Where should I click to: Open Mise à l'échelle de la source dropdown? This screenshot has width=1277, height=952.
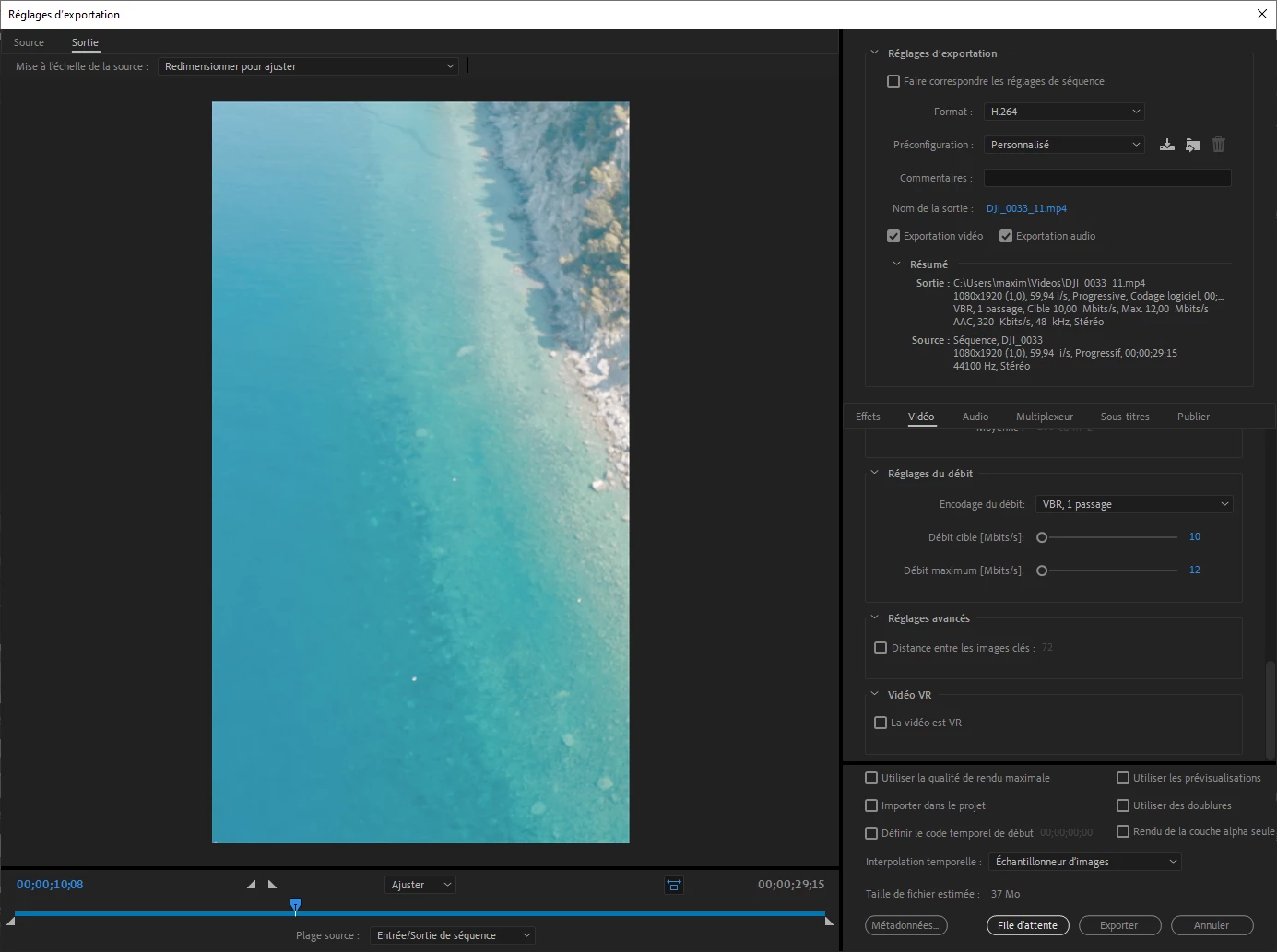pos(308,66)
